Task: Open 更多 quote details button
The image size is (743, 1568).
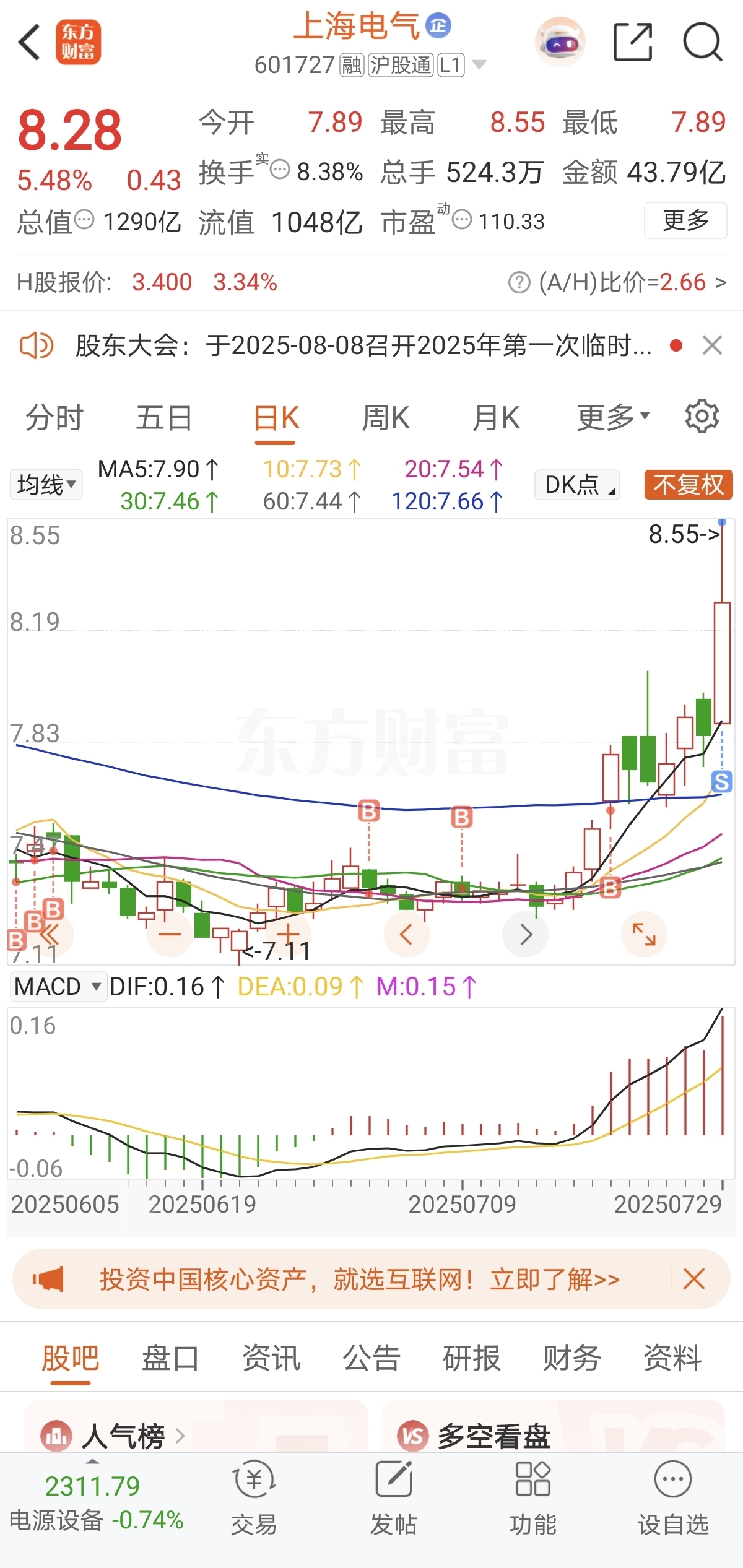Action: 685,220
